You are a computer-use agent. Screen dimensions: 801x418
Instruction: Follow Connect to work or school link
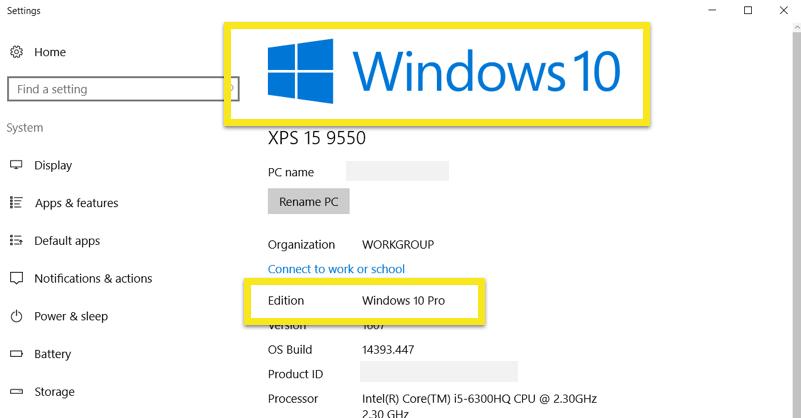[336, 269]
